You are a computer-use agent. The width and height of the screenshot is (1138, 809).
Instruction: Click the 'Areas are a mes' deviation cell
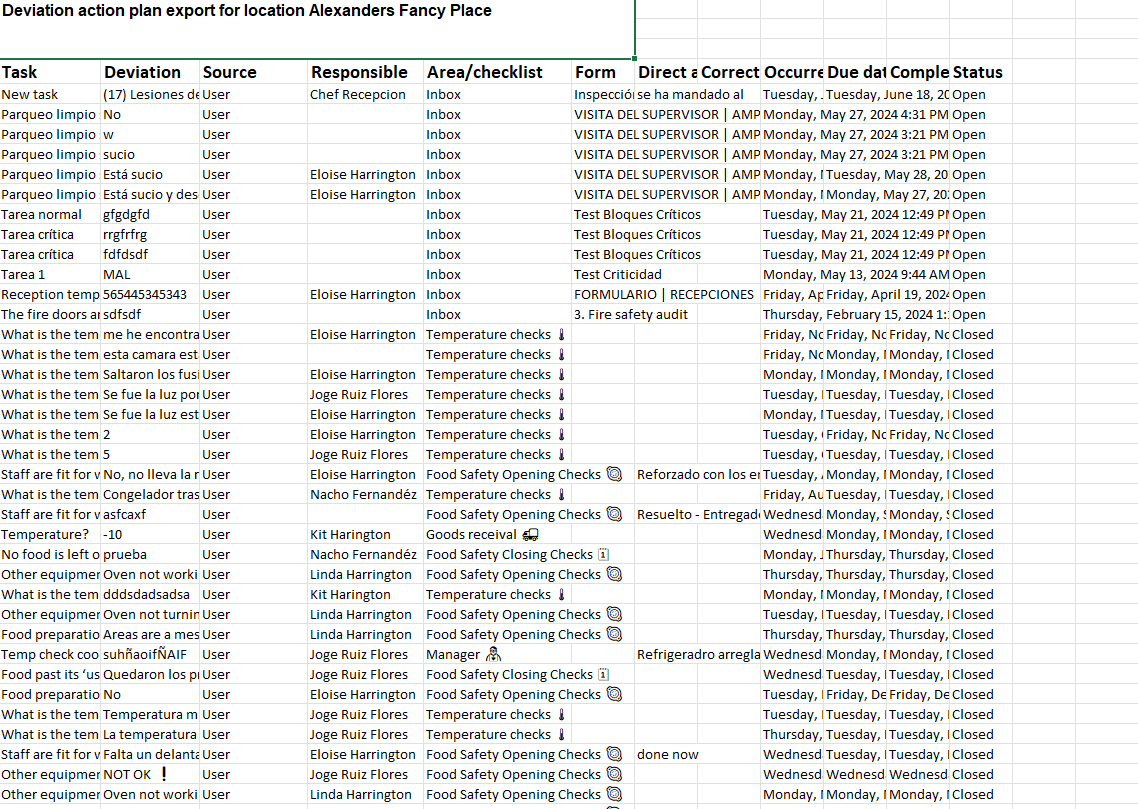click(150, 635)
